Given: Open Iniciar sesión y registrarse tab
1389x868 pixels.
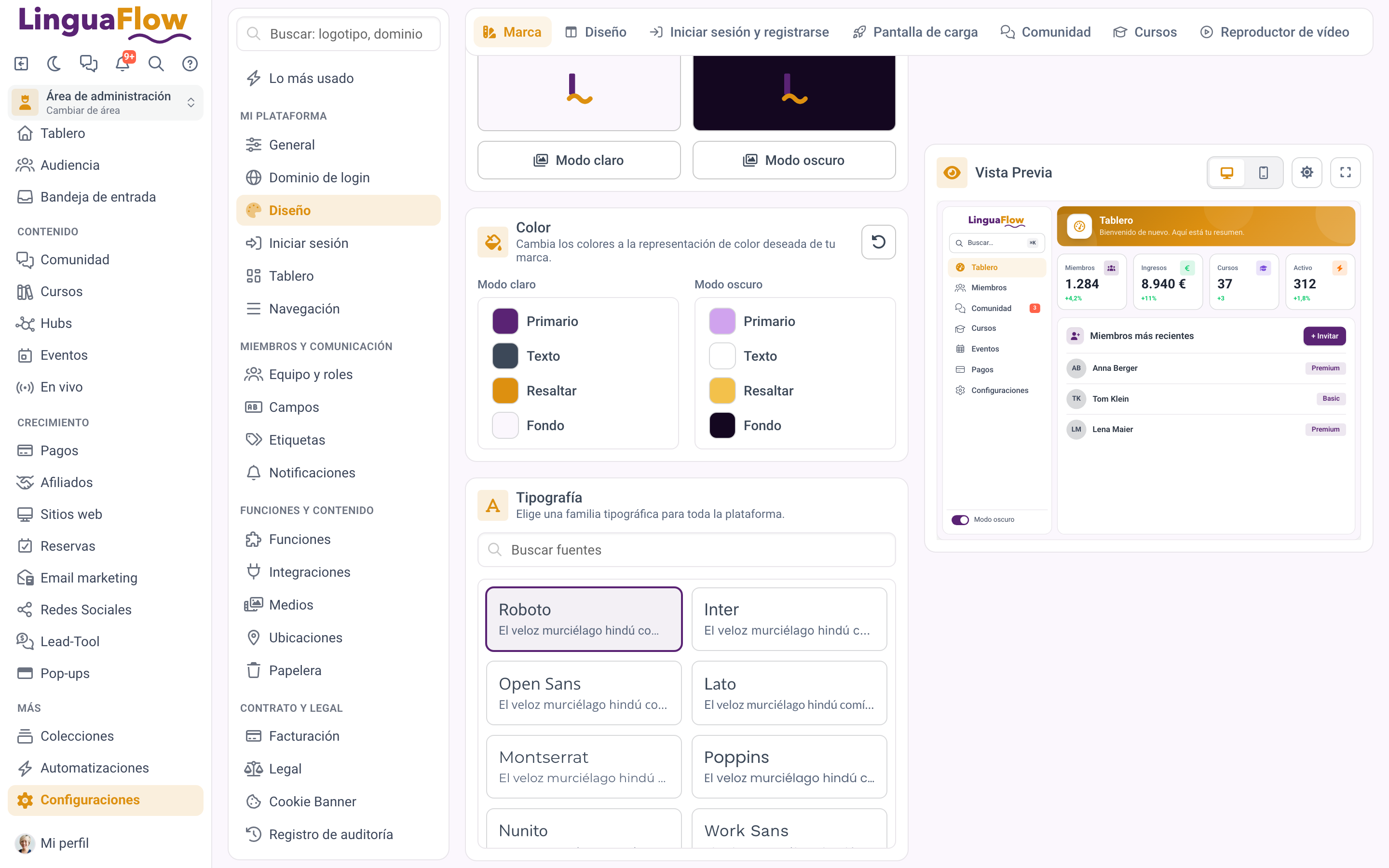Looking at the screenshot, I should coord(739,32).
